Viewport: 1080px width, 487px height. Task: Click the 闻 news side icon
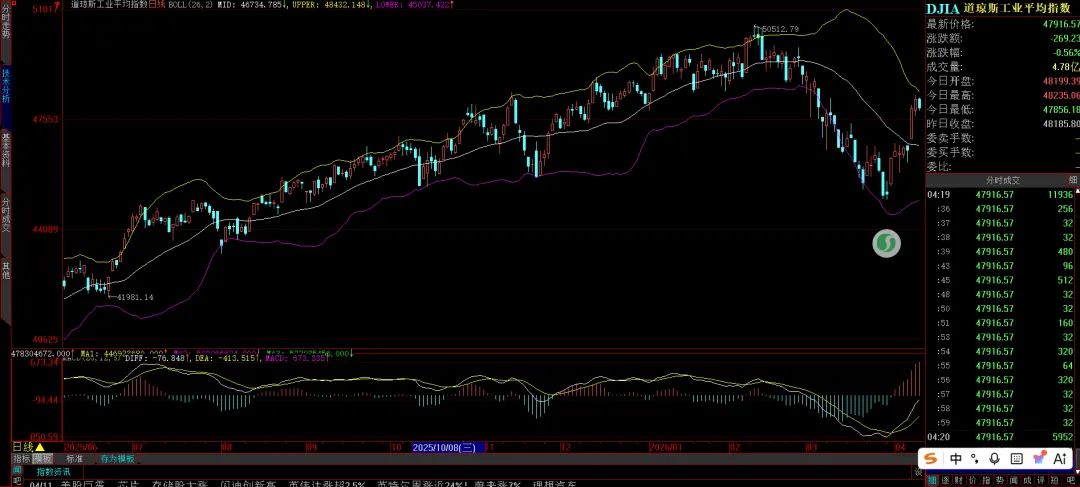click(18, 470)
